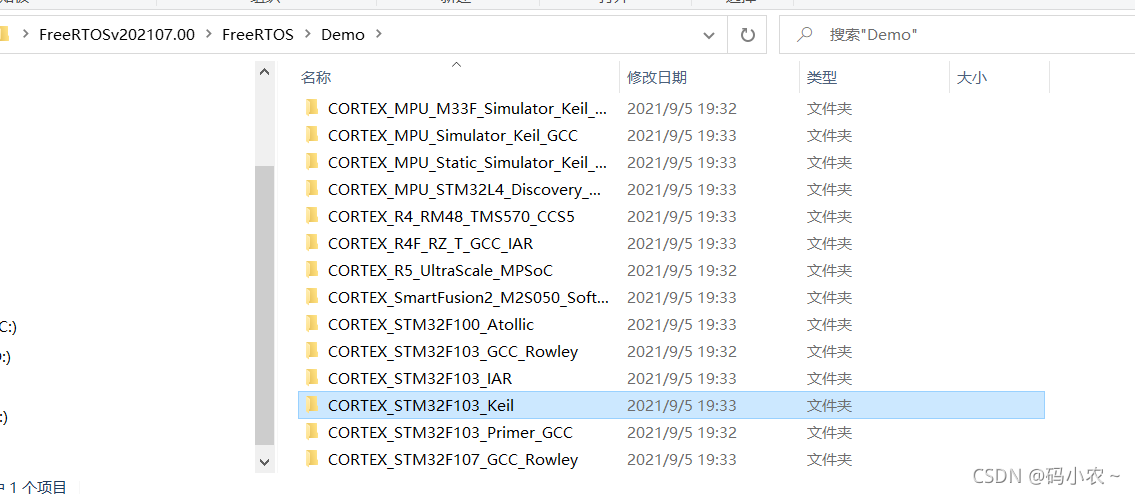Select folder name CORTEX_MPU_M33F_Simulator_Keil_...
The height and width of the screenshot is (494, 1135).
click(467, 109)
